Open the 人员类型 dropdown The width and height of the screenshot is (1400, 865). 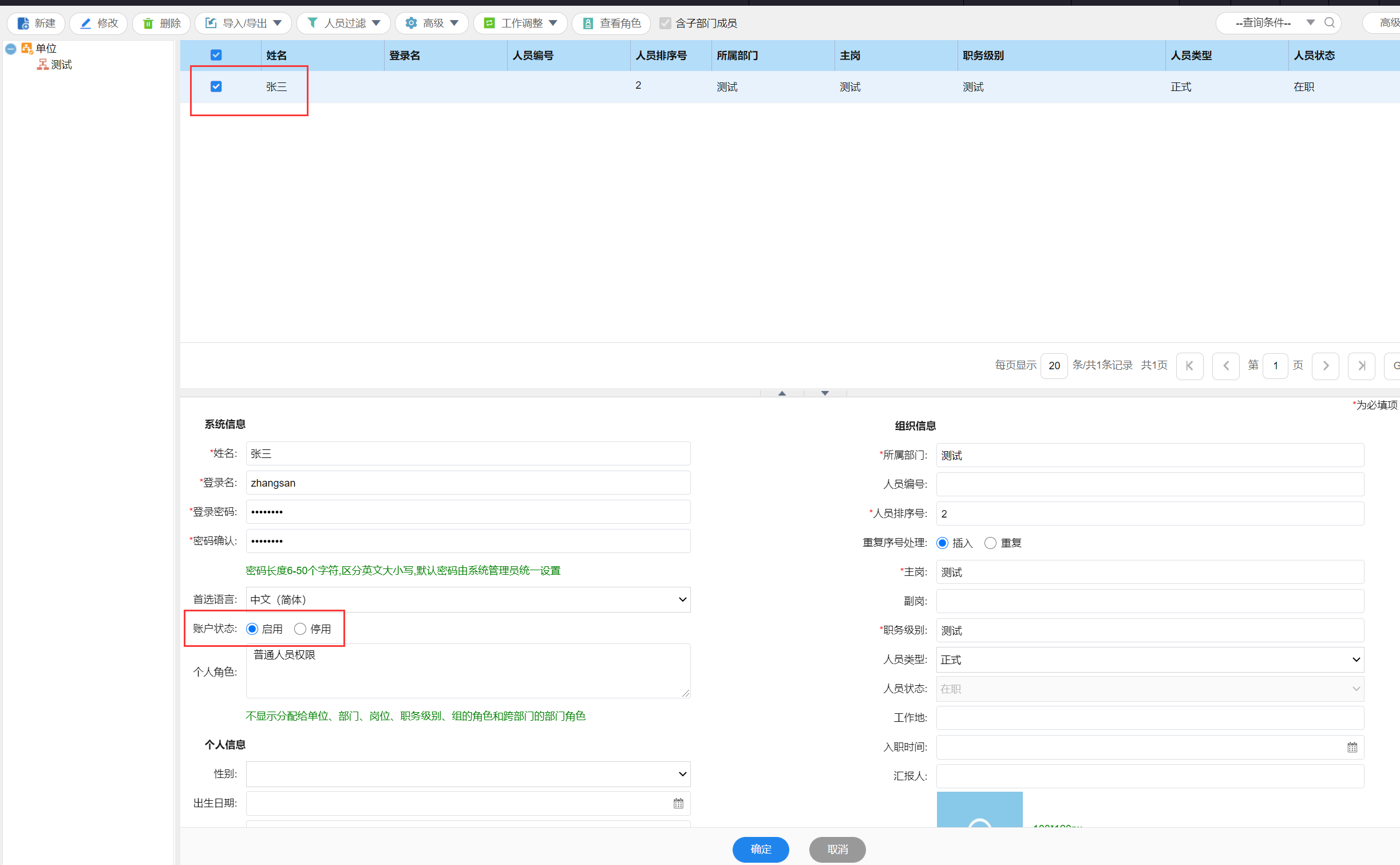1149,659
